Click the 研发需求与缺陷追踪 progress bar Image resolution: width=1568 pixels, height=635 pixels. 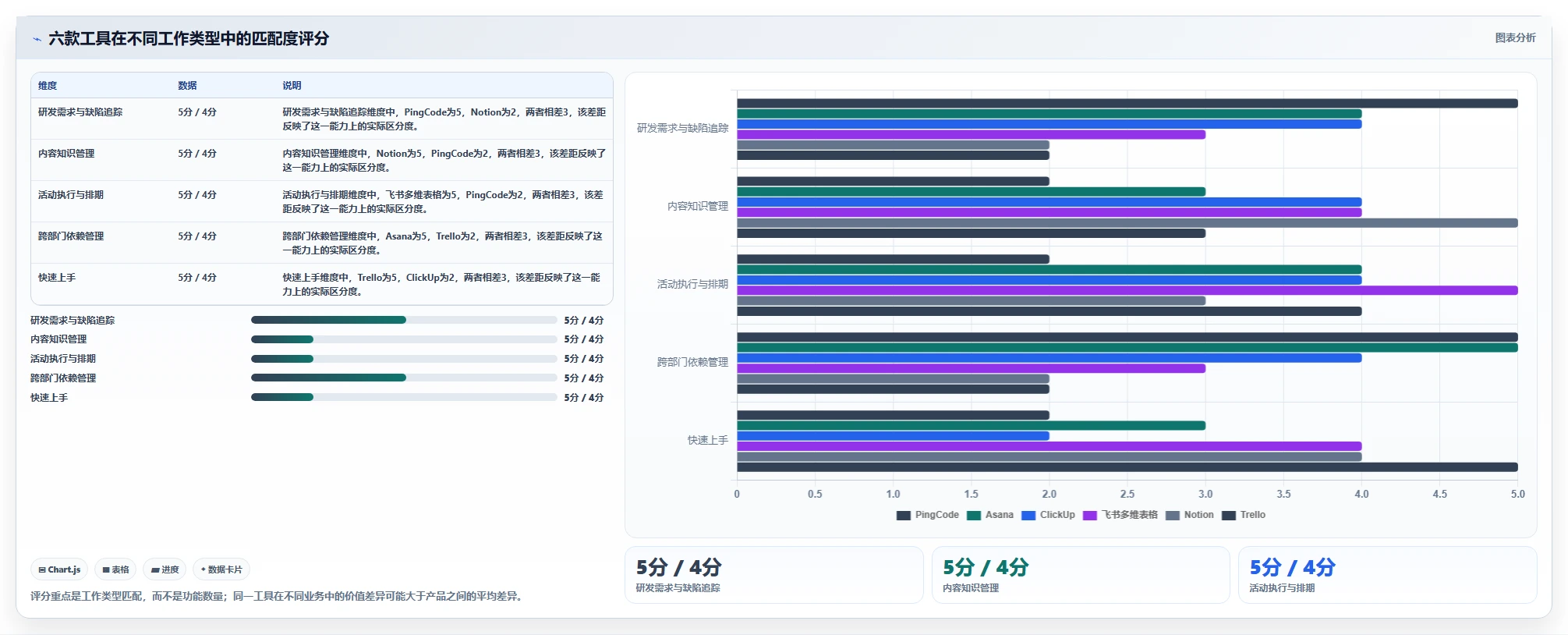pos(404,320)
